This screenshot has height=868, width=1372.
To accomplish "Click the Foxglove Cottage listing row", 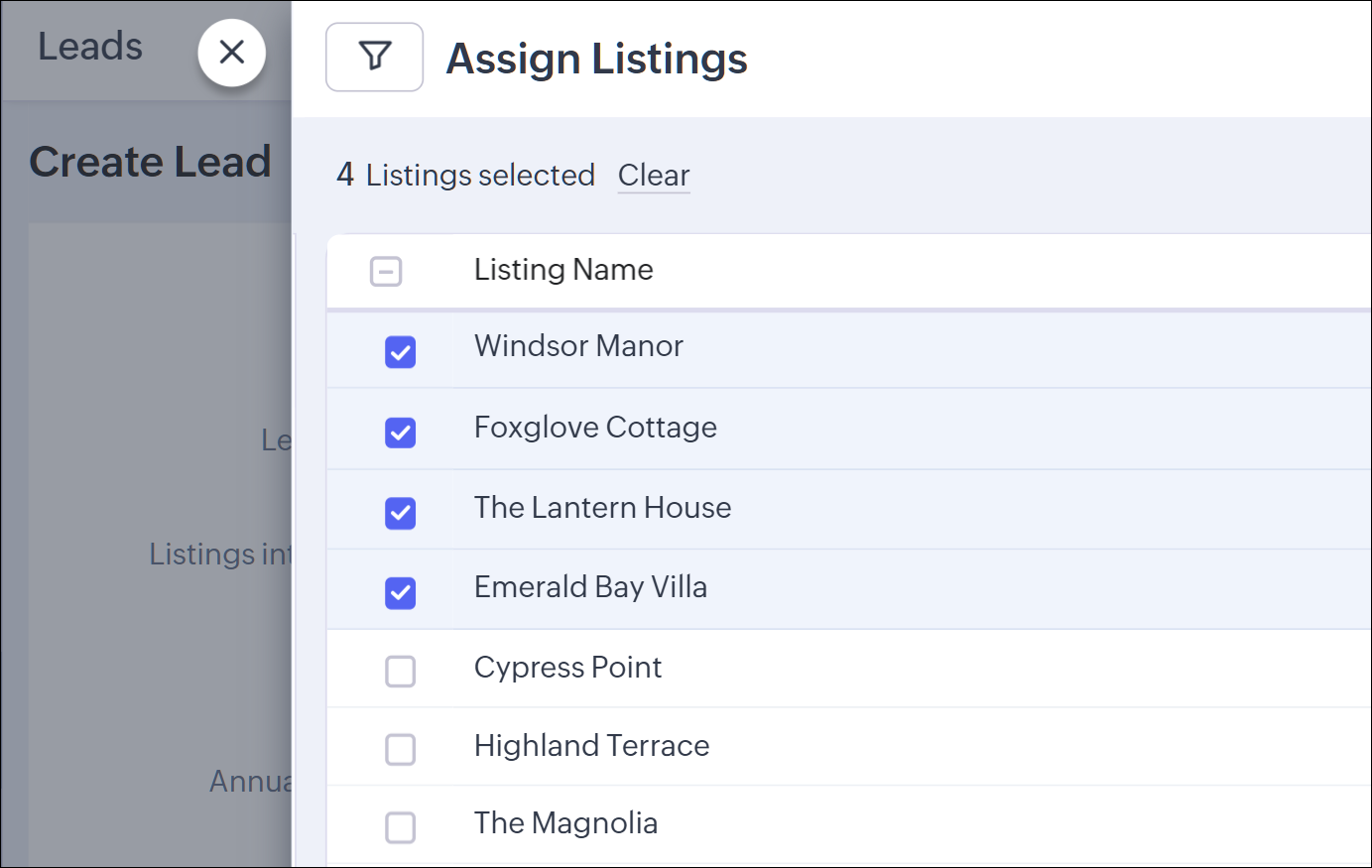I will point(595,428).
